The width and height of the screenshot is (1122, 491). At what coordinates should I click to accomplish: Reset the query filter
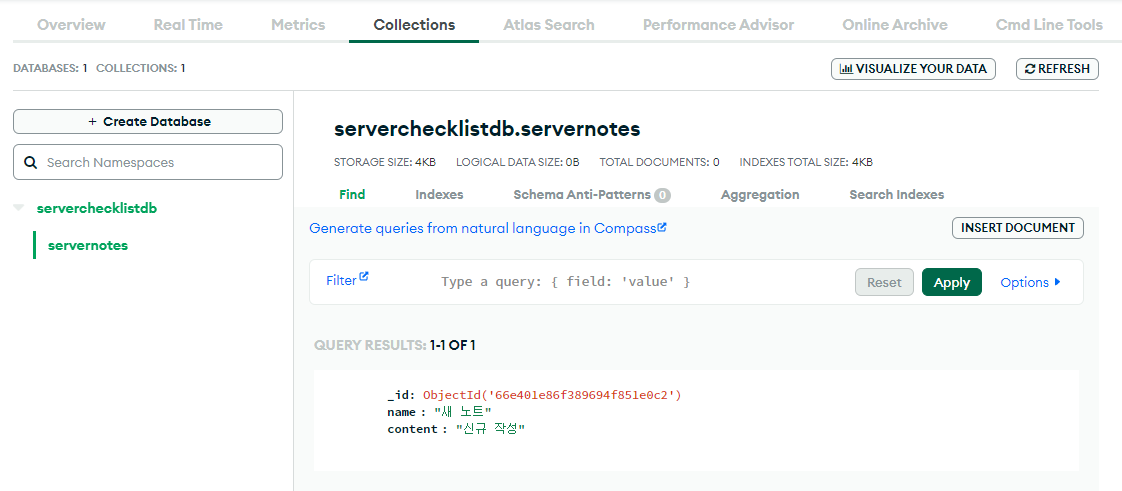(884, 282)
